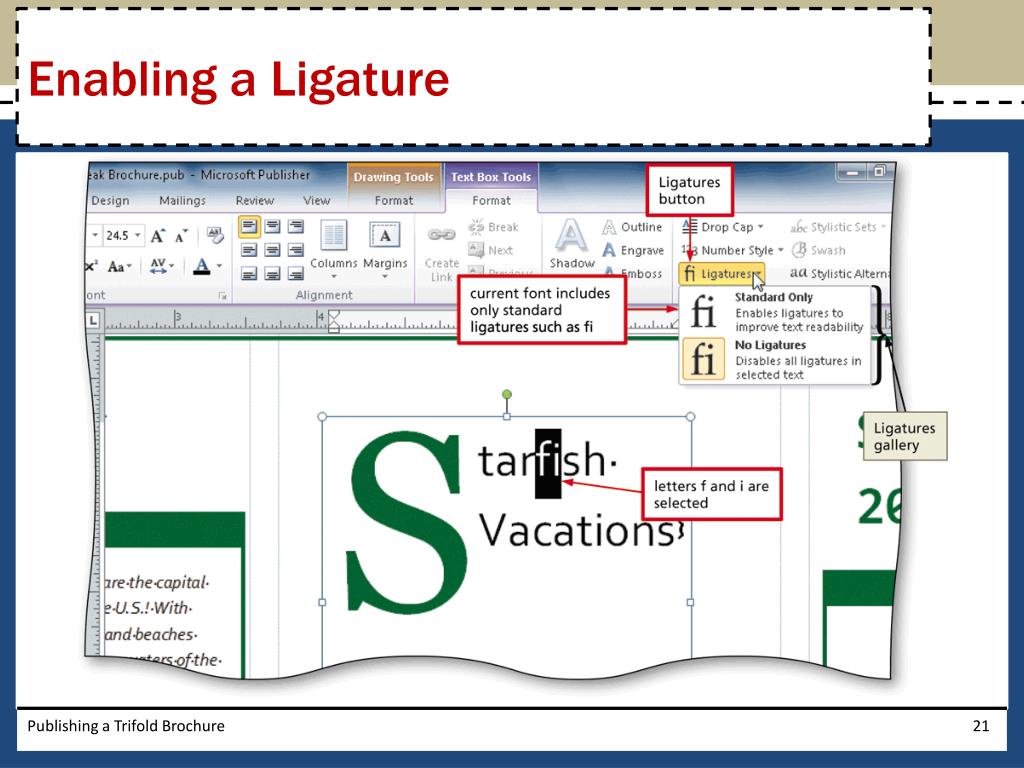Restore down the Publisher window
The image size is (1024, 768).
click(879, 172)
